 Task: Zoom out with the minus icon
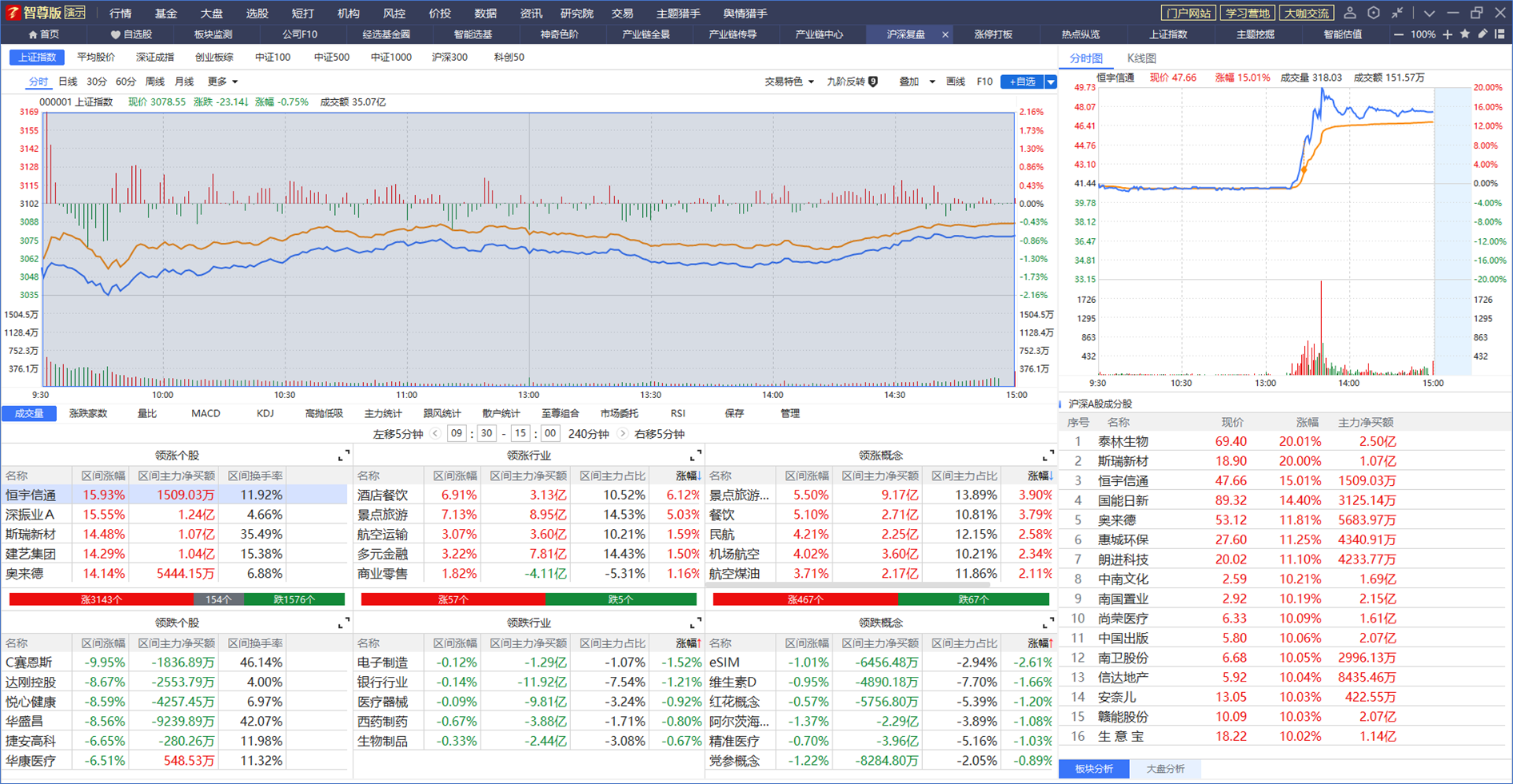click(1399, 34)
